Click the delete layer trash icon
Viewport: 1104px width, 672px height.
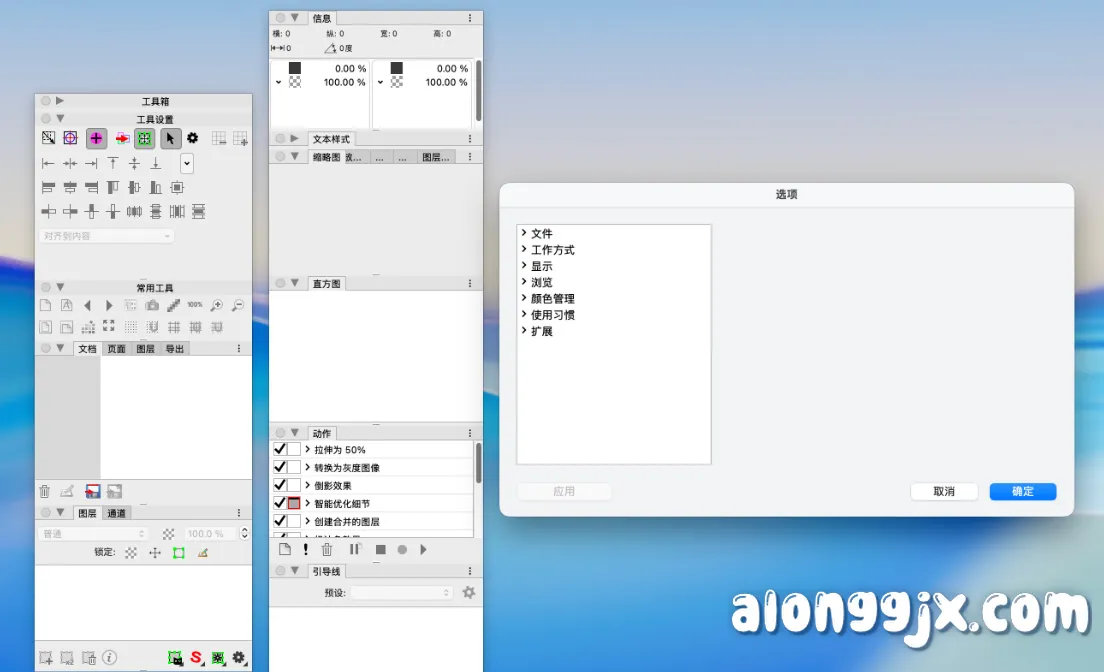tap(44, 490)
